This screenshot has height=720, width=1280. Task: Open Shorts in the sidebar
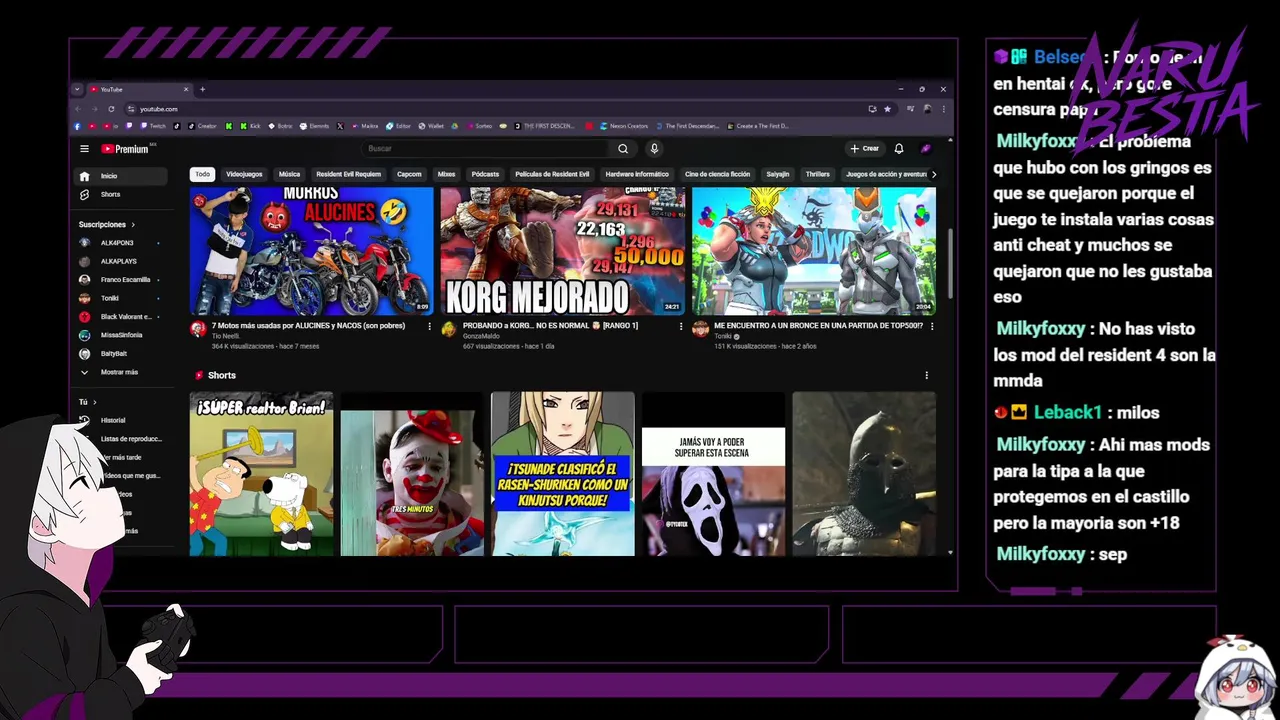122,194
